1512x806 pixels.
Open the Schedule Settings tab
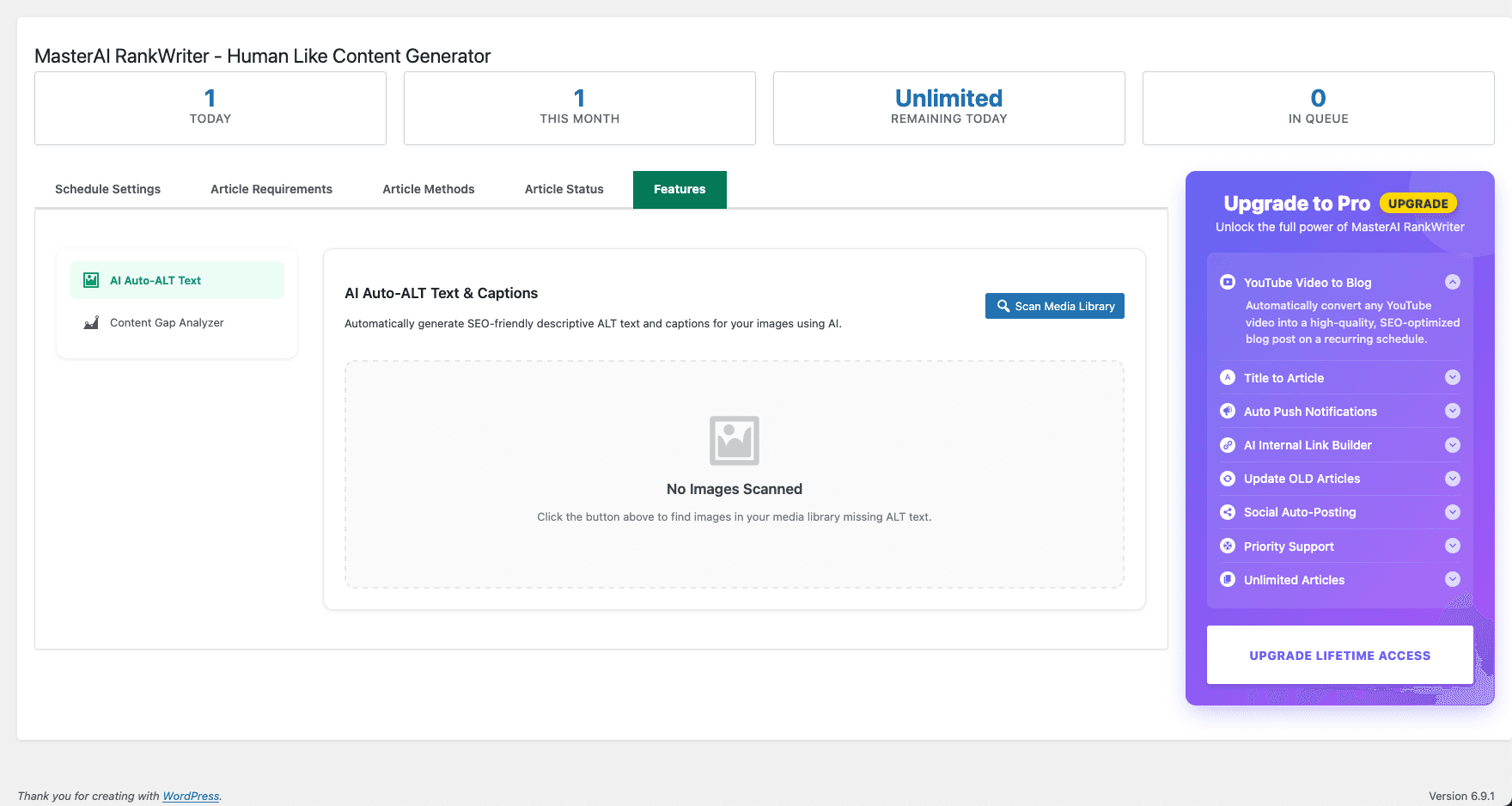107,189
